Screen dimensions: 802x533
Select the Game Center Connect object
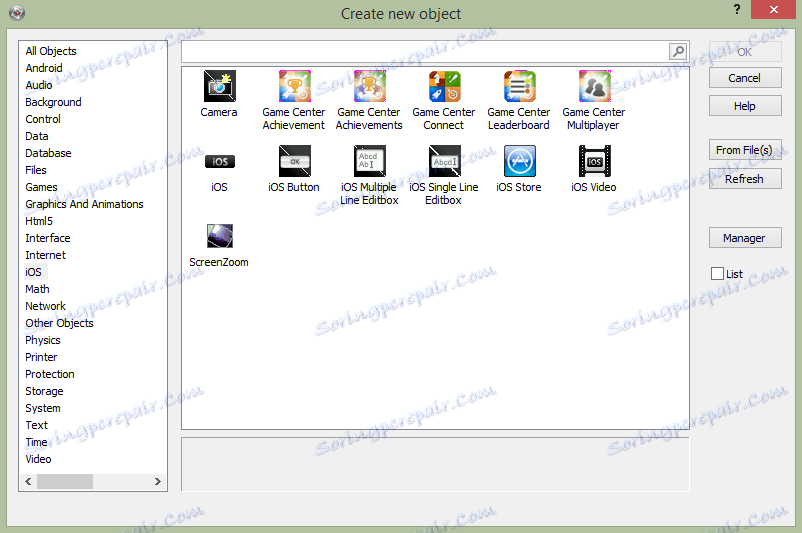click(x=444, y=86)
